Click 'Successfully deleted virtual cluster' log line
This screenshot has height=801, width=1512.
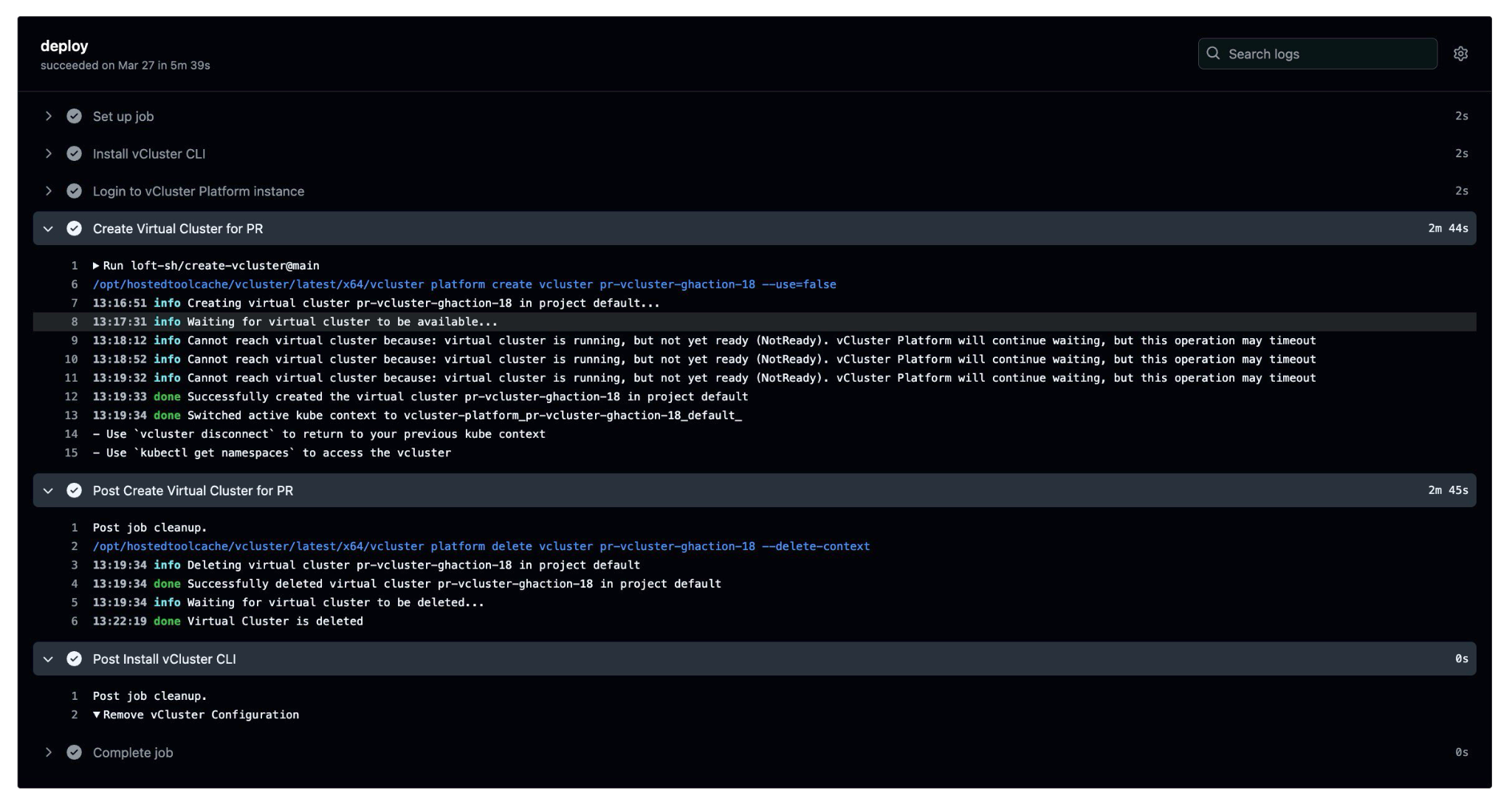[407, 584]
